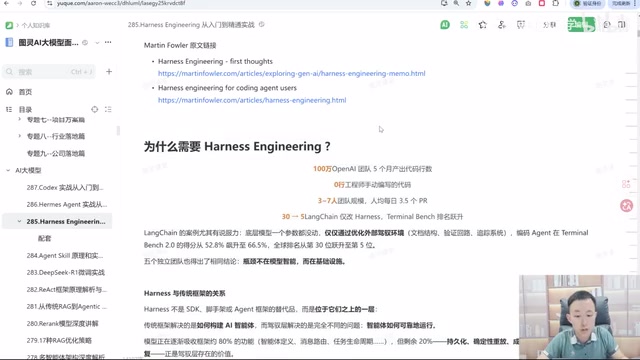Click the red square extension icon
This screenshot has width=640, height=360.
tap(542, 3)
